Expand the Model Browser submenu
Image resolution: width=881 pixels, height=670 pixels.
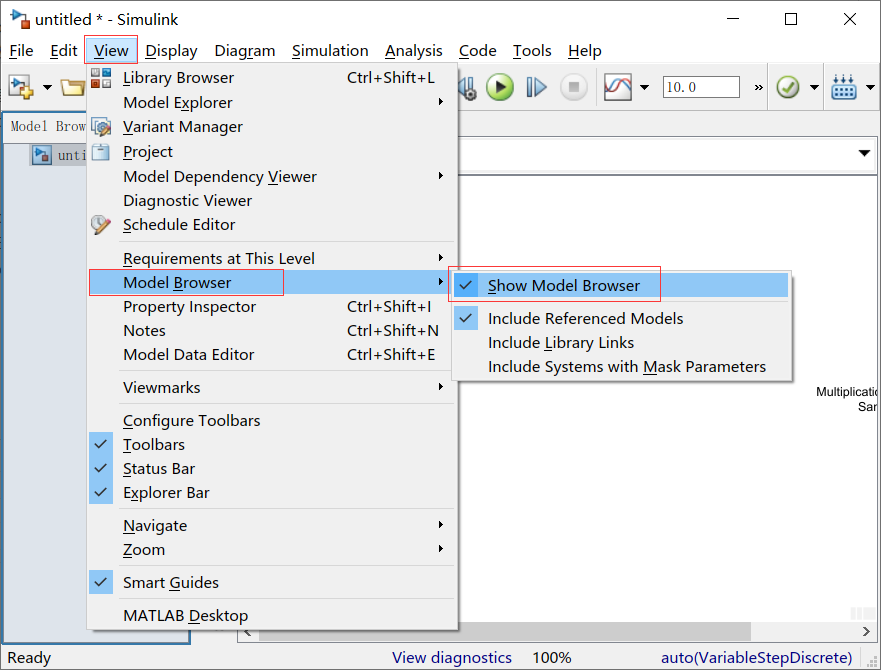point(272,283)
